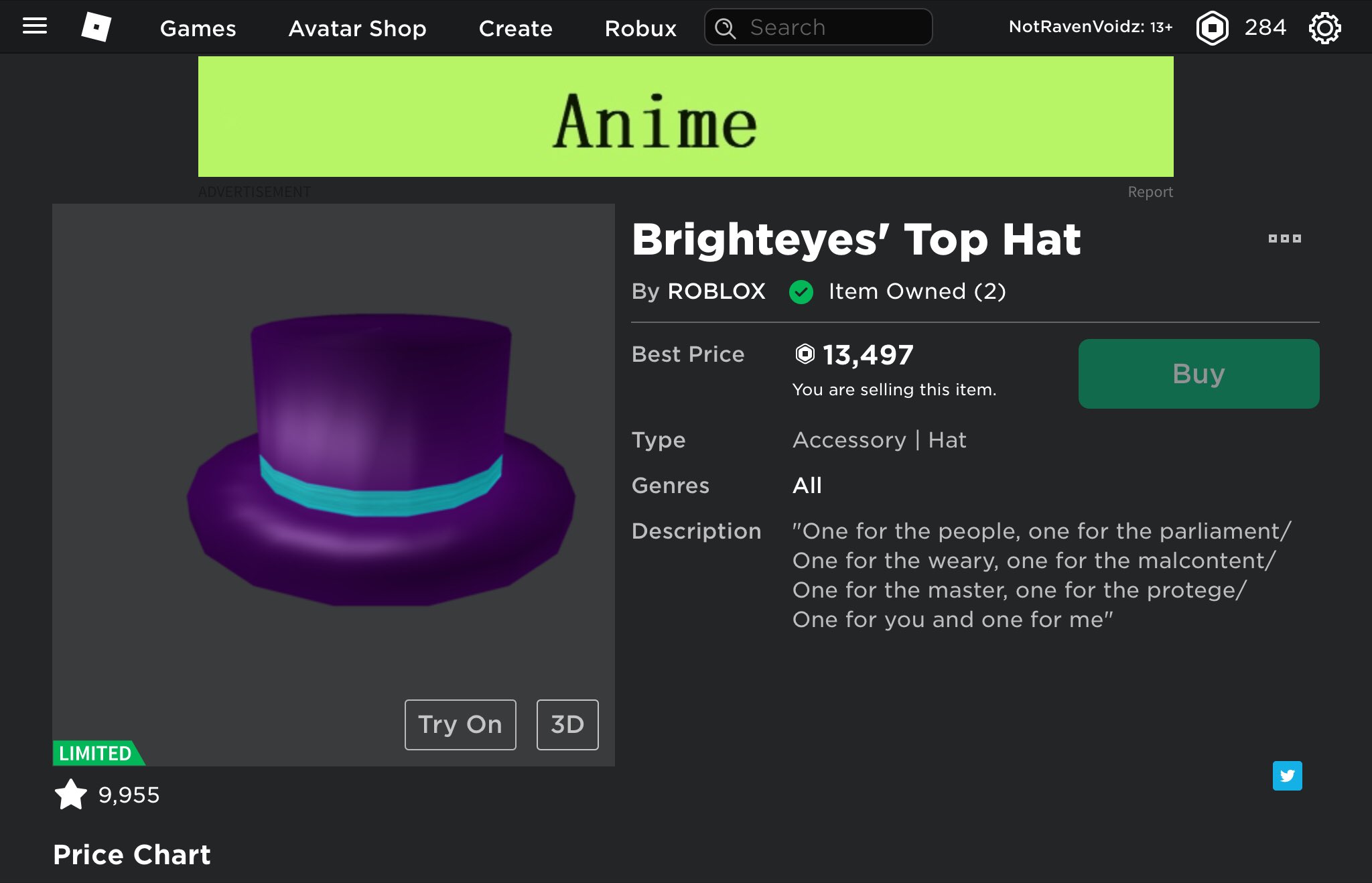Toggle Try On for the hat
This screenshot has width=1372, height=883.
pos(460,725)
